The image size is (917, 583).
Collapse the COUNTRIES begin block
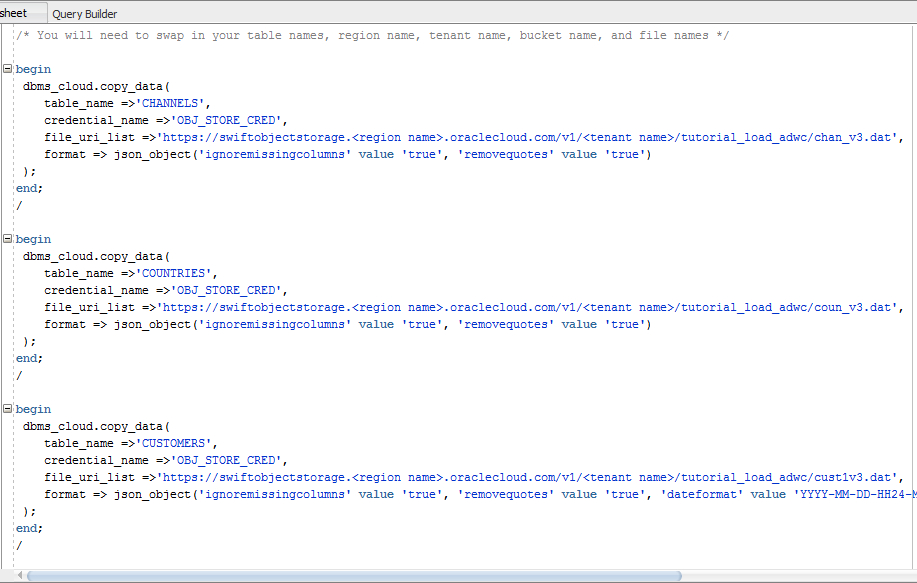(8, 239)
